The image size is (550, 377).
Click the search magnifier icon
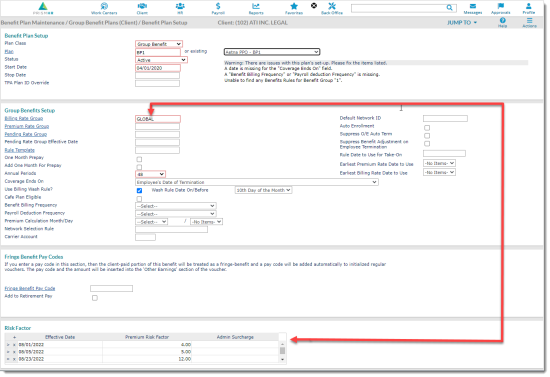coord(449,8)
